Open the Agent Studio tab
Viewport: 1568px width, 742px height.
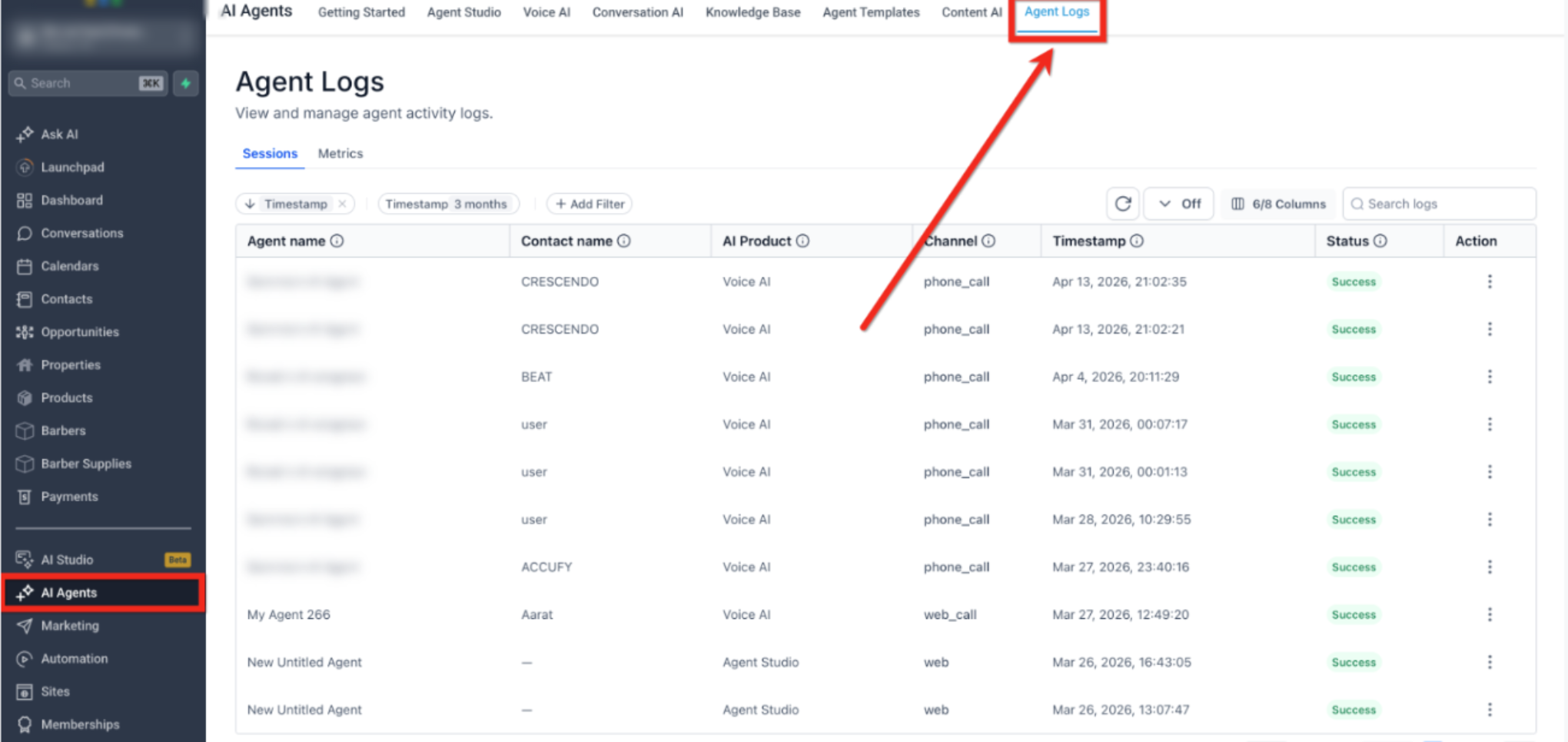click(463, 12)
